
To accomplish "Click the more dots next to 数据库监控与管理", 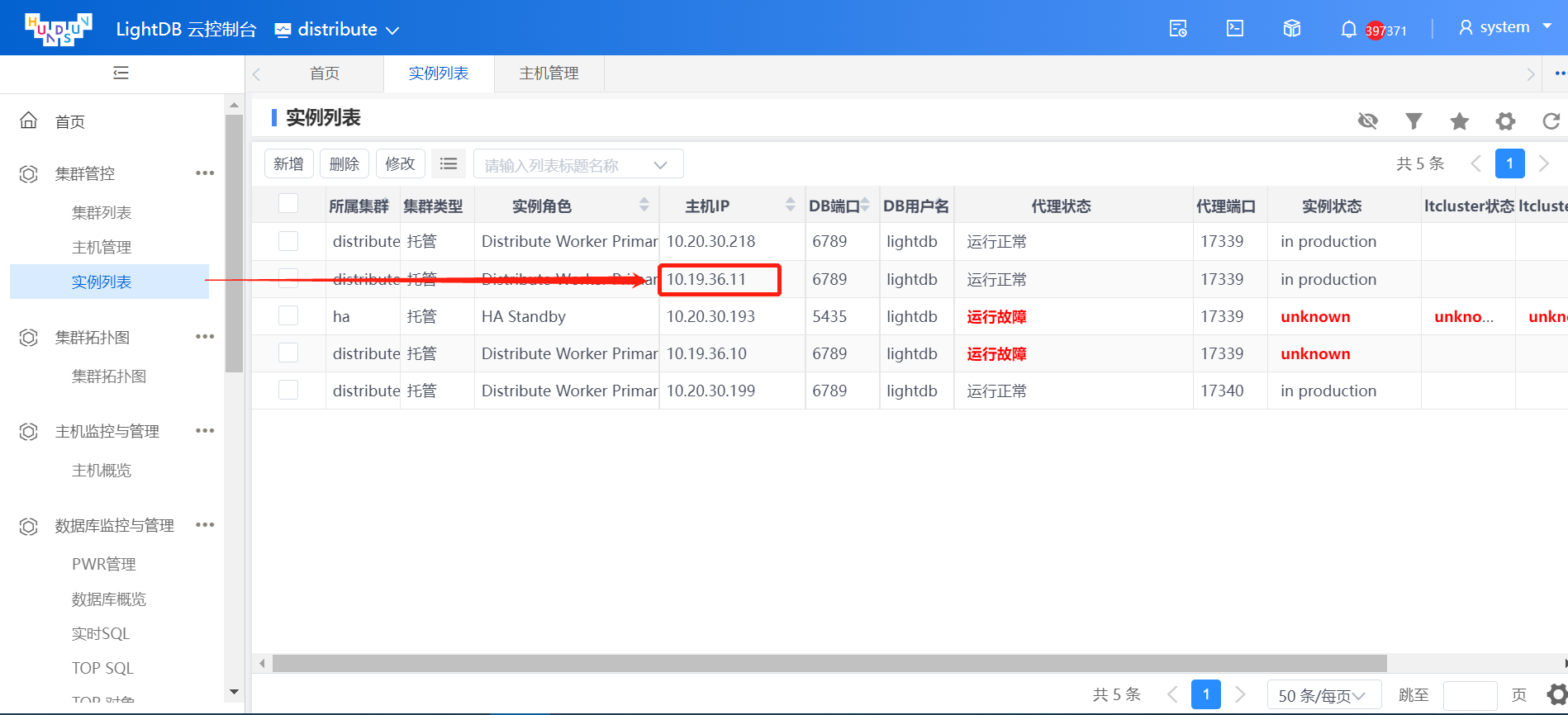I will (205, 525).
